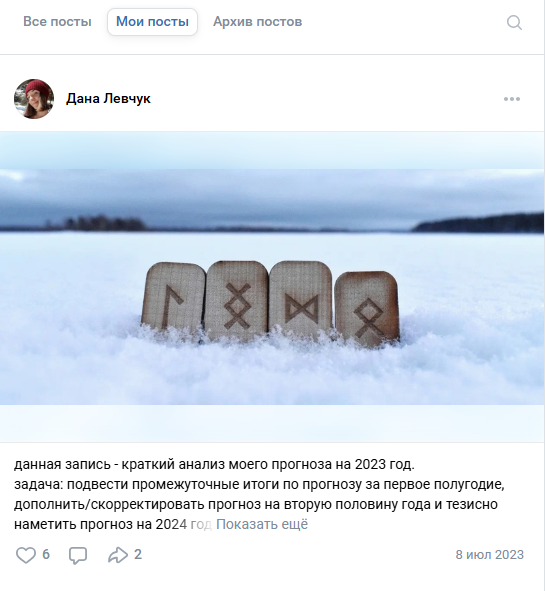Select the Мои посты tab
Viewport: 545px width, 591px height.
tap(152, 21)
